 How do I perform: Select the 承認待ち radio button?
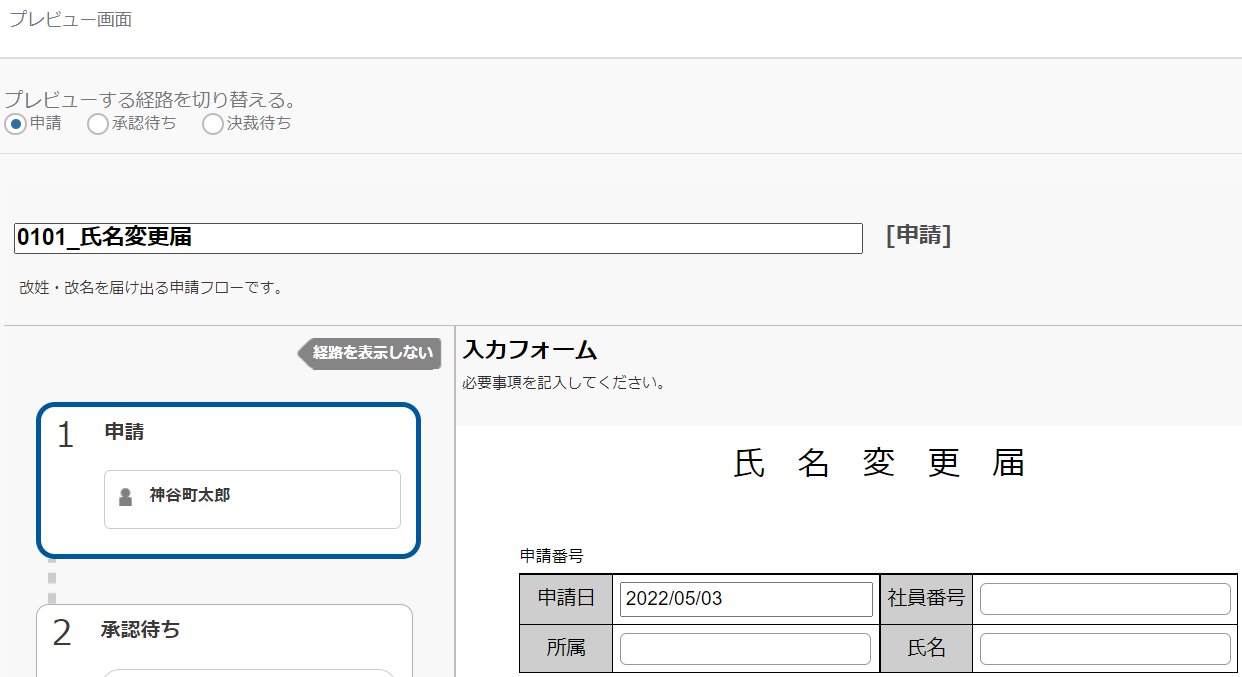point(98,124)
